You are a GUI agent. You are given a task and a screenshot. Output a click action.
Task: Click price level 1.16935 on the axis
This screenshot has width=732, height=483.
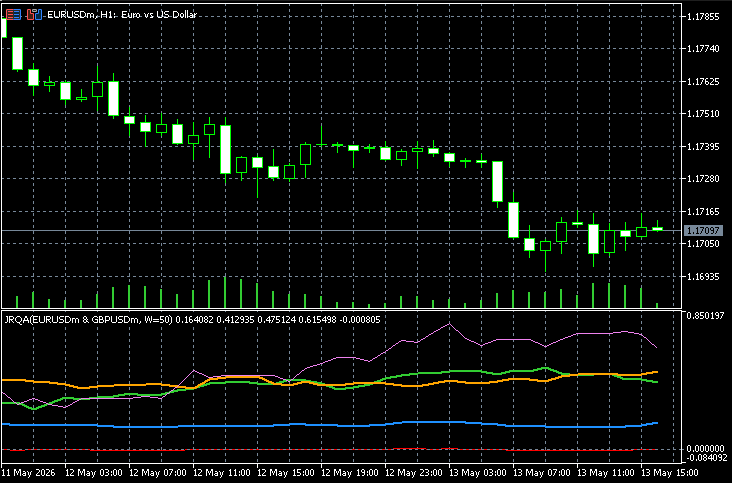[704, 277]
